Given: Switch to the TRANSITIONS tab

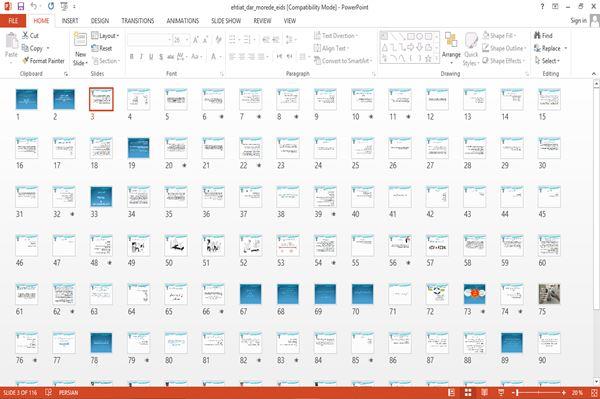Looking at the screenshot, I should tap(138, 21).
